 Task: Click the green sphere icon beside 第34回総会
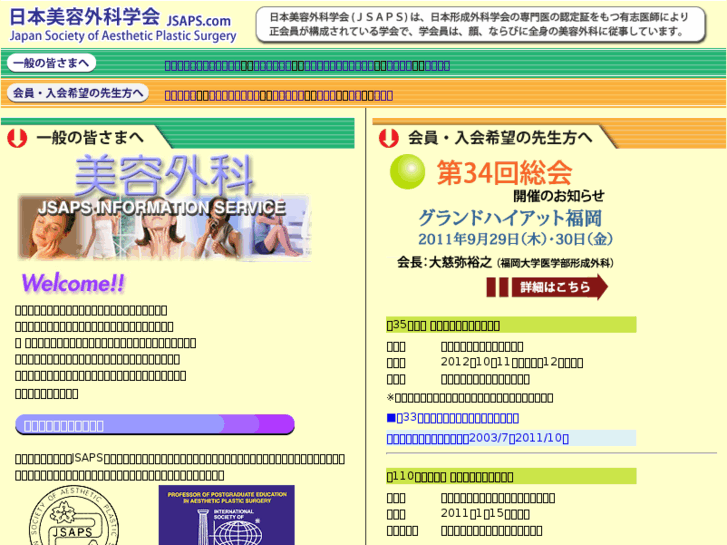(x=408, y=172)
